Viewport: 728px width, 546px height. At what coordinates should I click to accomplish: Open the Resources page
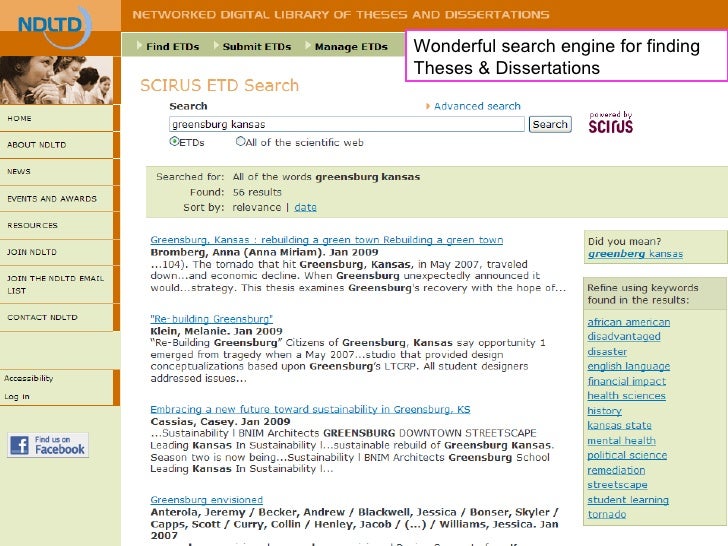coord(56,226)
